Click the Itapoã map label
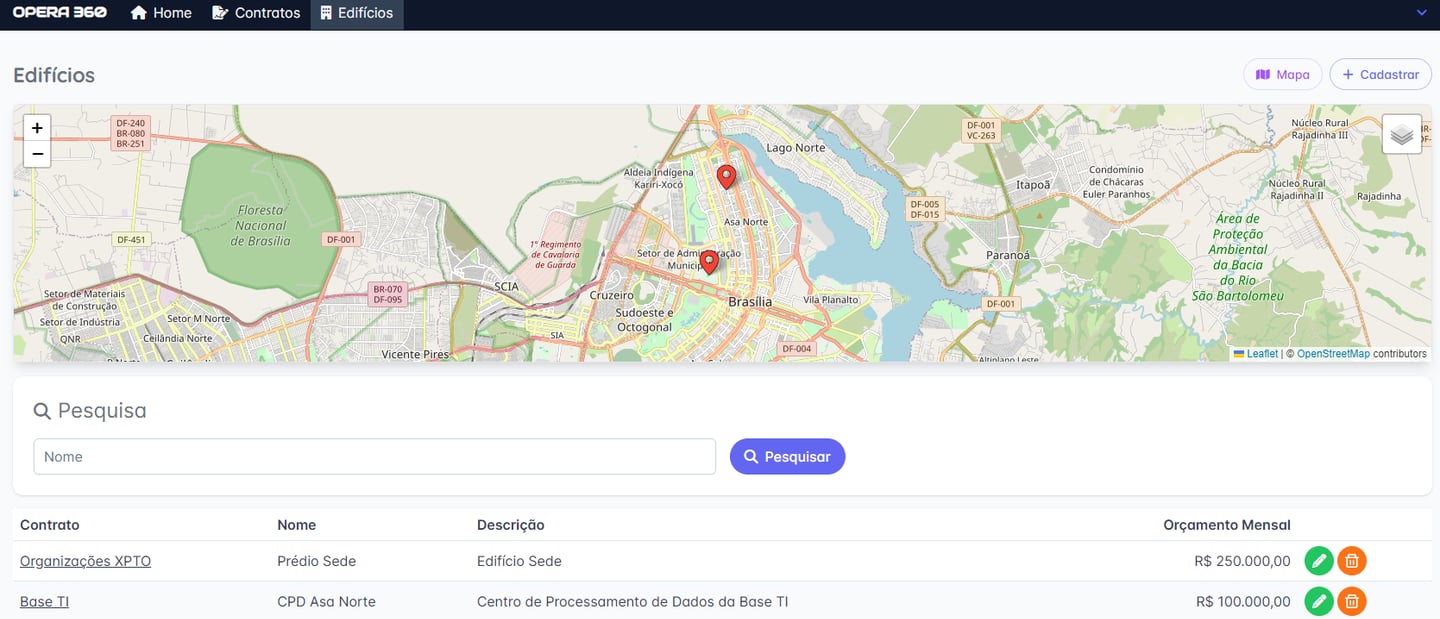This screenshot has width=1440, height=619. (x=1033, y=185)
